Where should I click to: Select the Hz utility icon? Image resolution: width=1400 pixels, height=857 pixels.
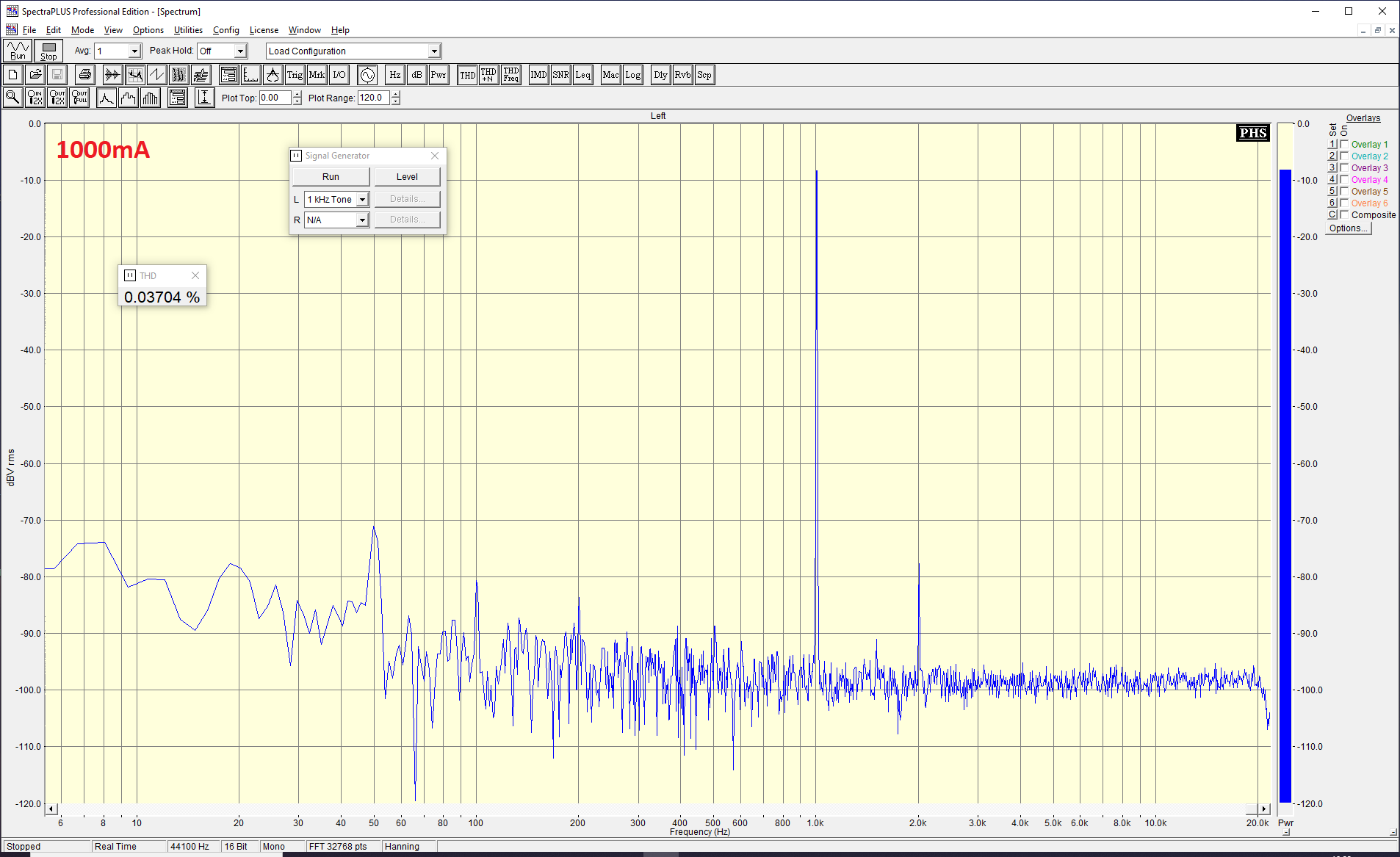pyautogui.click(x=395, y=75)
